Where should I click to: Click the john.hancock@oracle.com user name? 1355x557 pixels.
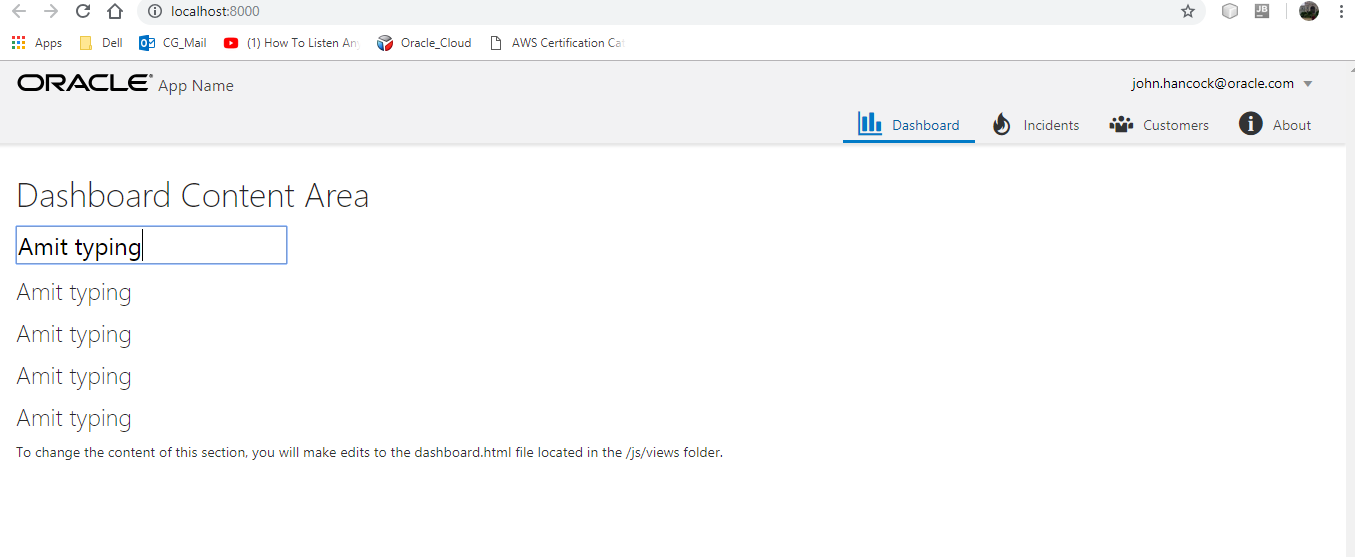[1213, 83]
